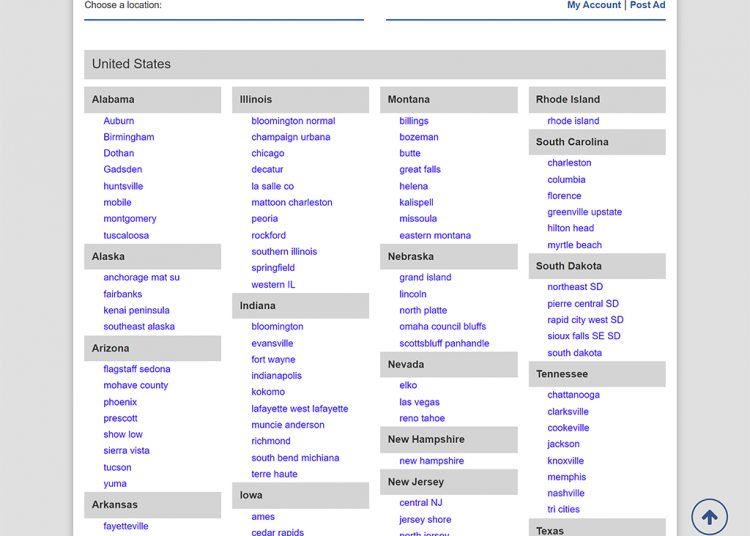Screen dimensions: 750x536
Task: Open montgomery under Alabama
Action: (x=130, y=219)
